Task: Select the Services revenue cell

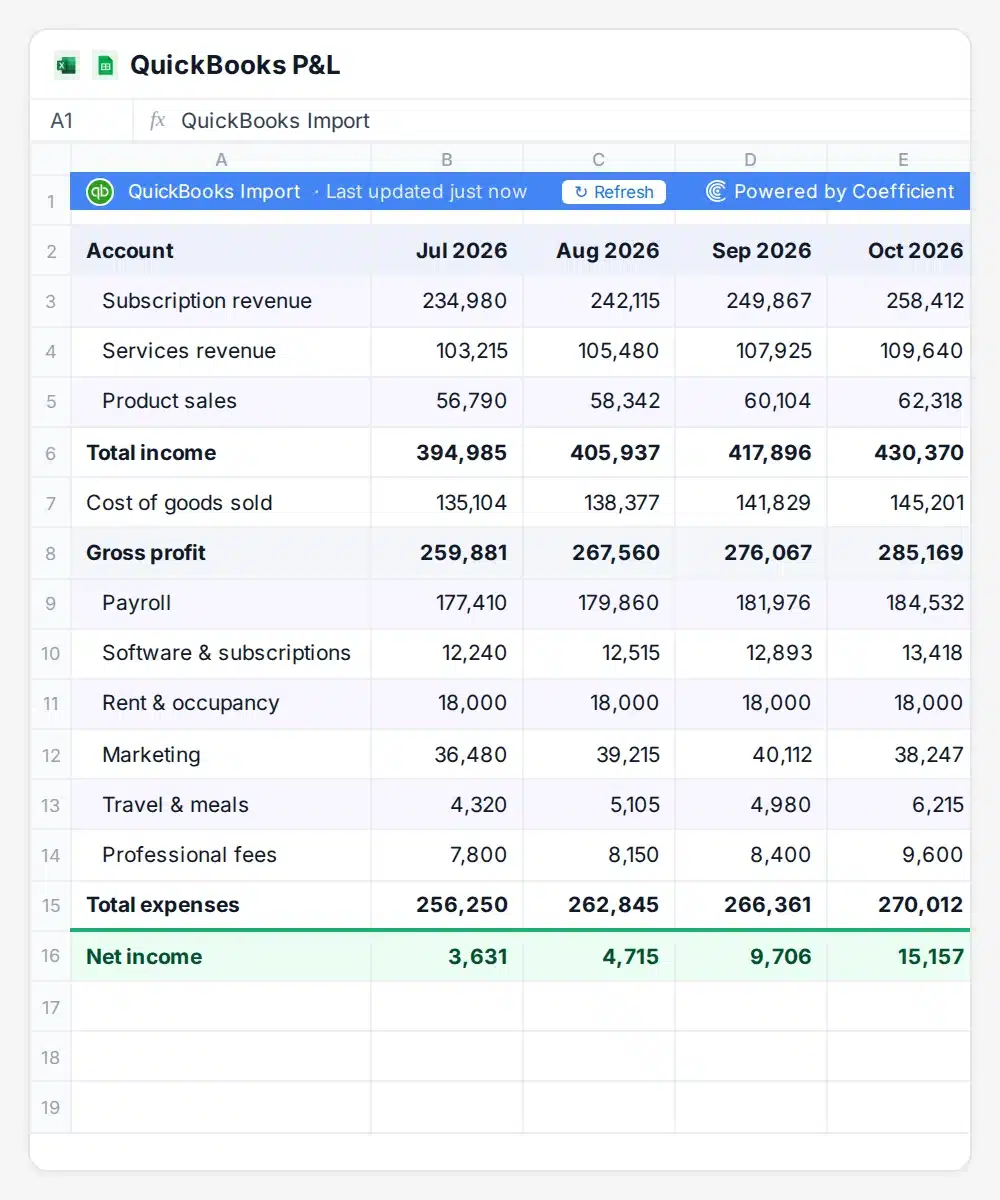Action: point(221,351)
